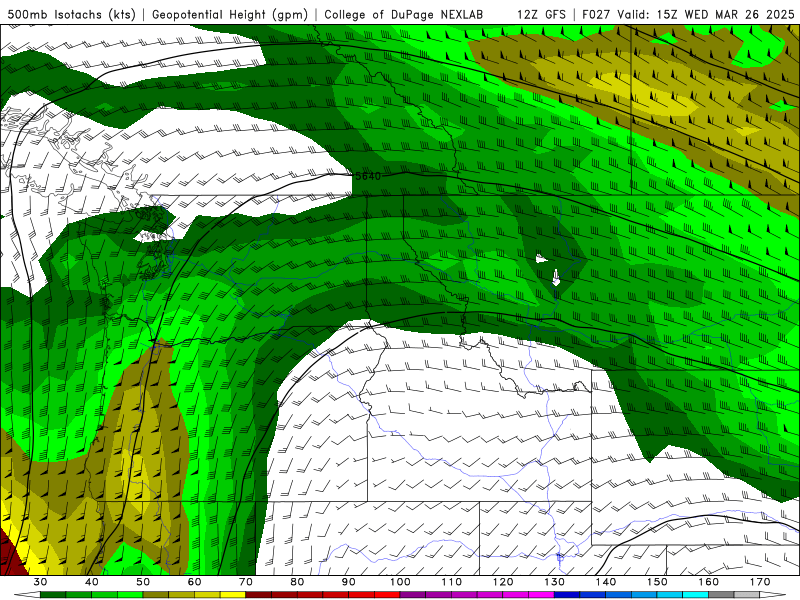
Task: Click the '500mb Isotachs (kts)' title text
Action: coord(71,15)
